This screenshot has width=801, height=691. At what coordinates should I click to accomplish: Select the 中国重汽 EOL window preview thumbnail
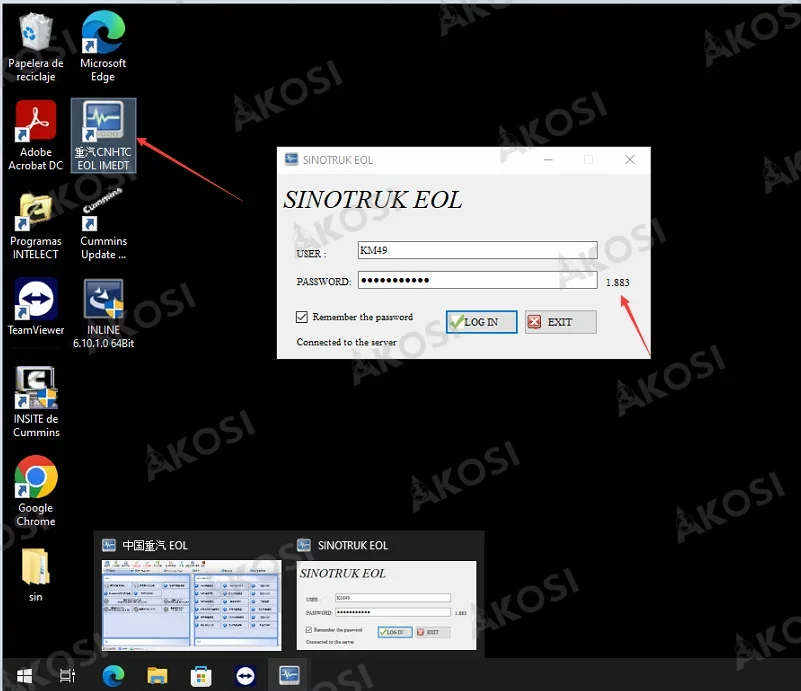click(192, 605)
